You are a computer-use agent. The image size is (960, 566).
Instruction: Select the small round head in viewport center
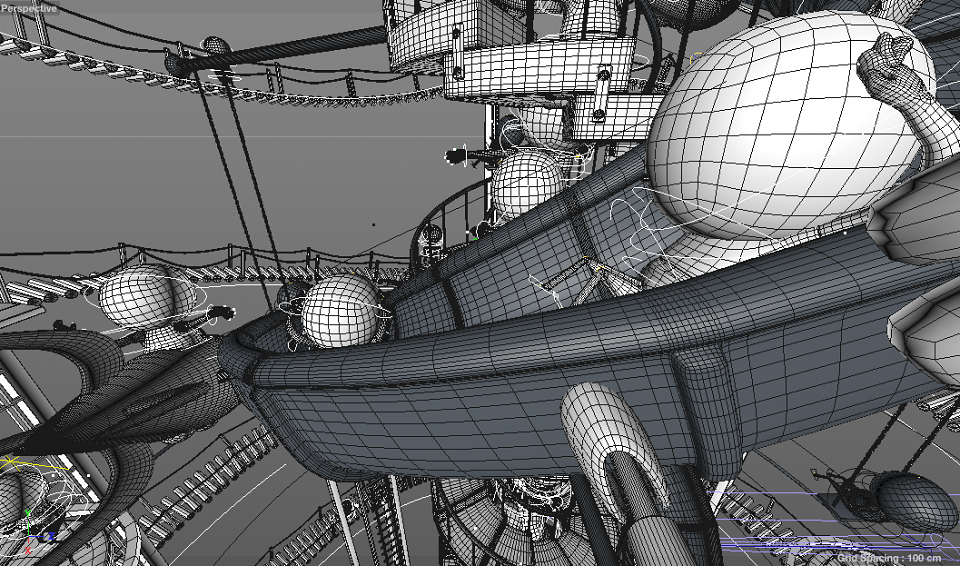coord(526,182)
